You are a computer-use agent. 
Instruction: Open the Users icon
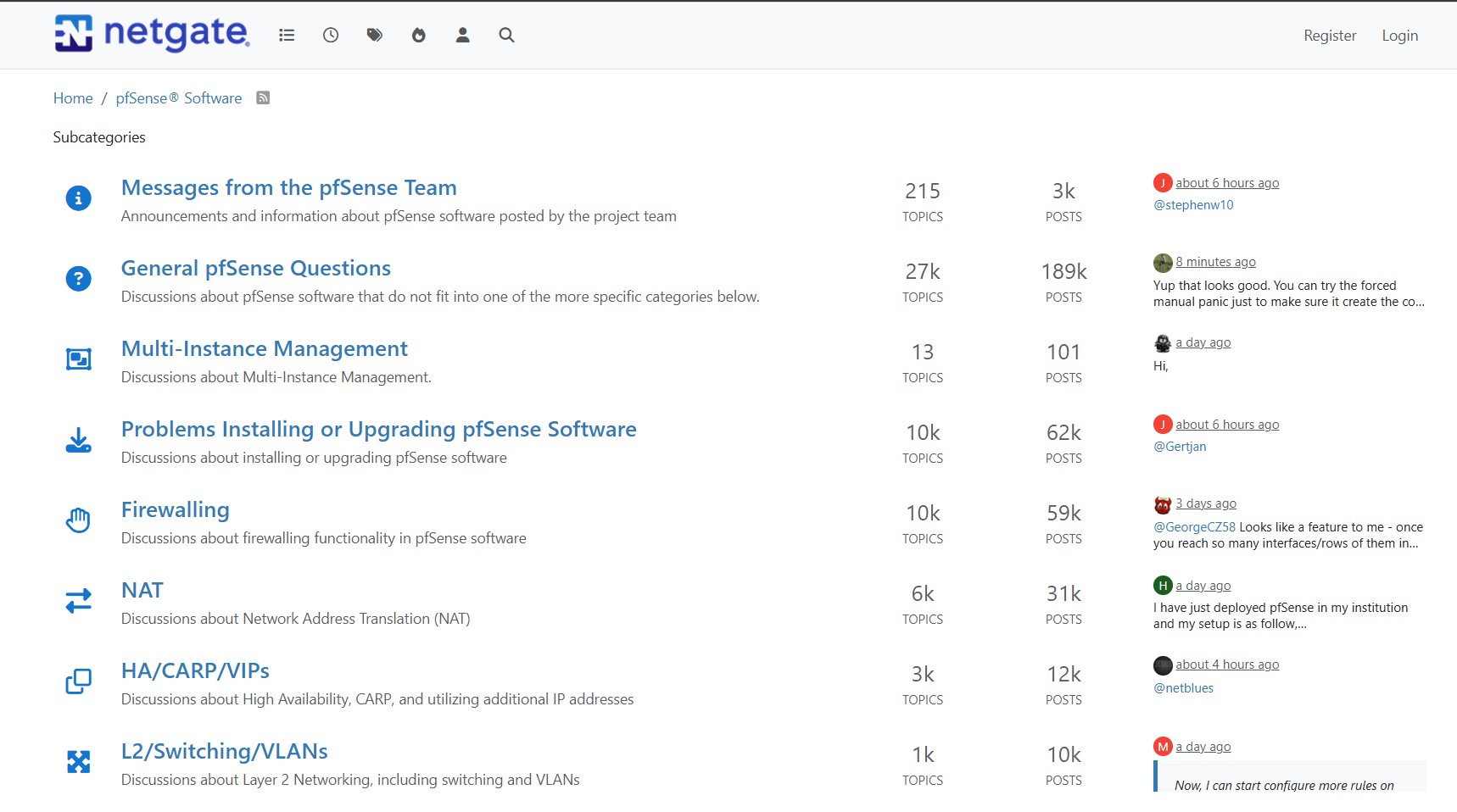click(x=463, y=35)
